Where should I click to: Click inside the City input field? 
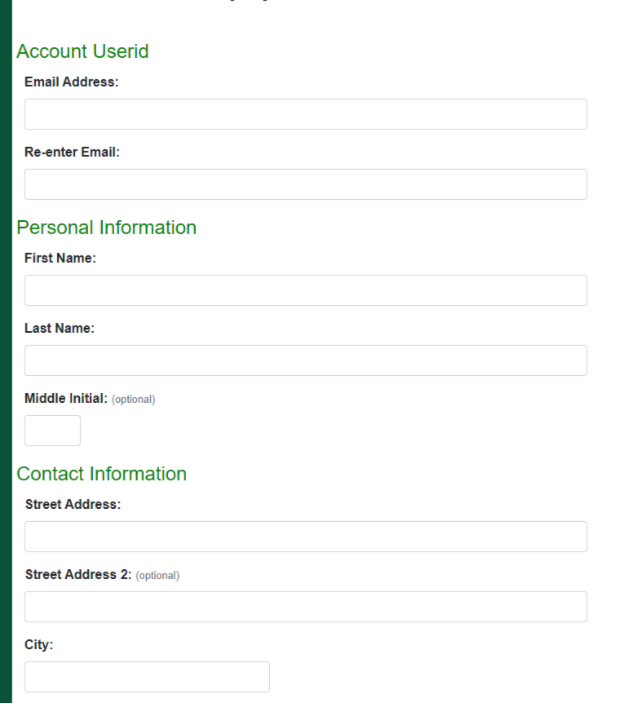click(x=147, y=677)
